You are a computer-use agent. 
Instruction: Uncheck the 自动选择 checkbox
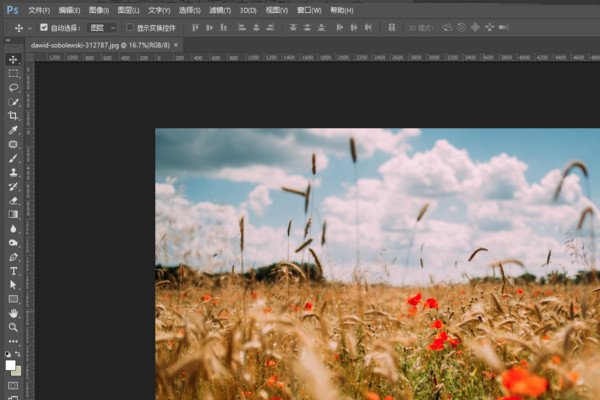pos(44,27)
